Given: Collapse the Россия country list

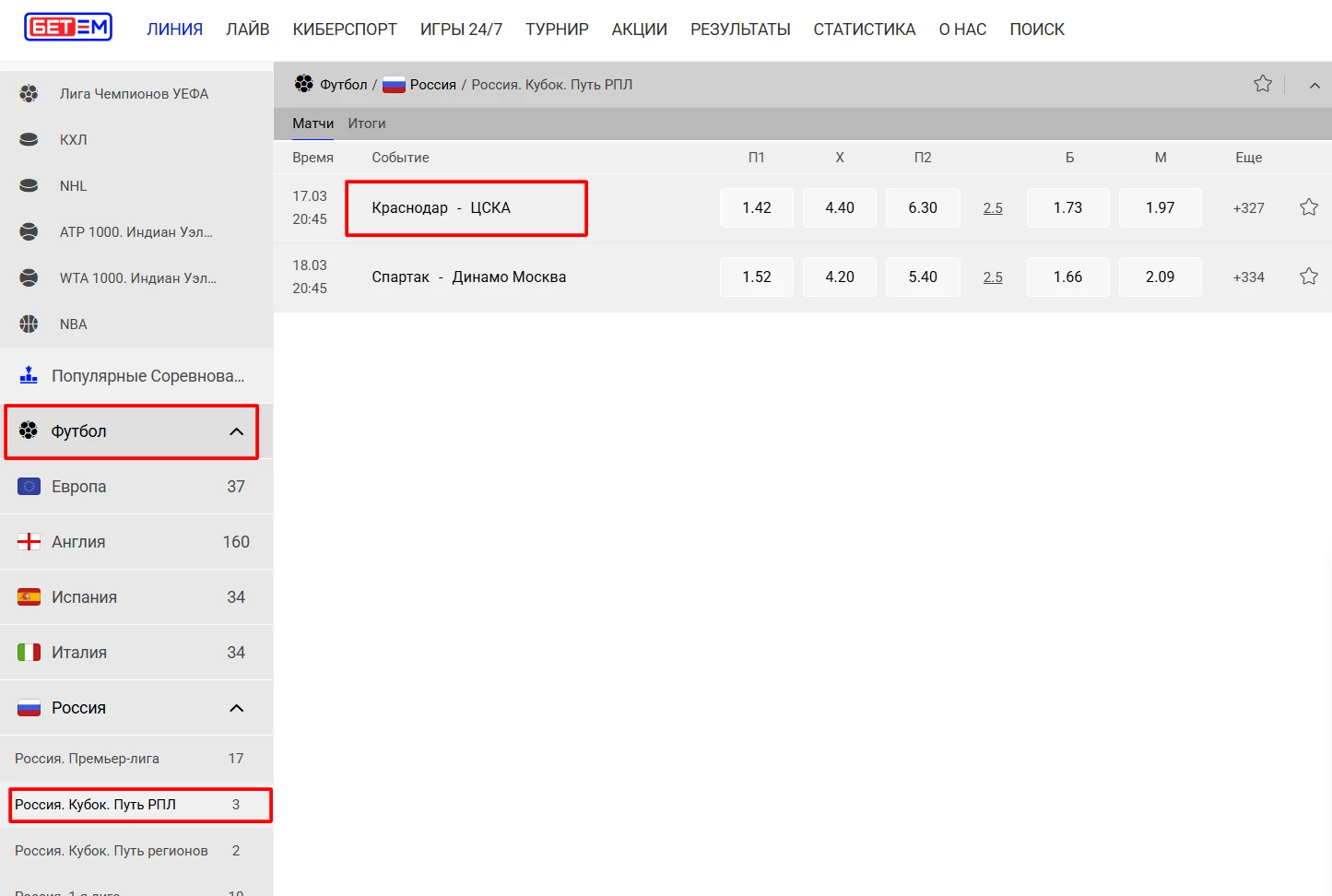Looking at the screenshot, I should [x=236, y=708].
